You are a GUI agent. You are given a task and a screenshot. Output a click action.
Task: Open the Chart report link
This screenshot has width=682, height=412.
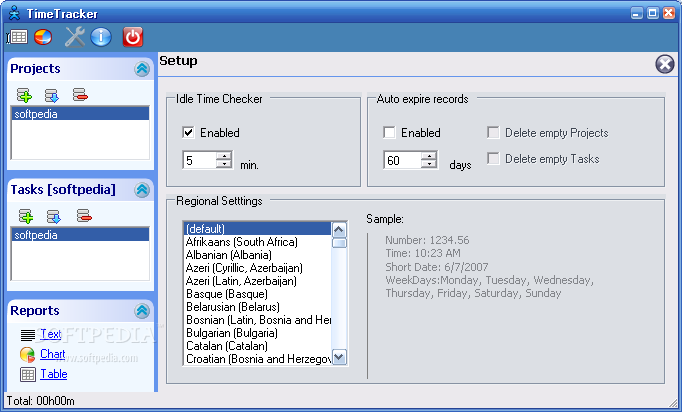pyautogui.click(x=53, y=354)
